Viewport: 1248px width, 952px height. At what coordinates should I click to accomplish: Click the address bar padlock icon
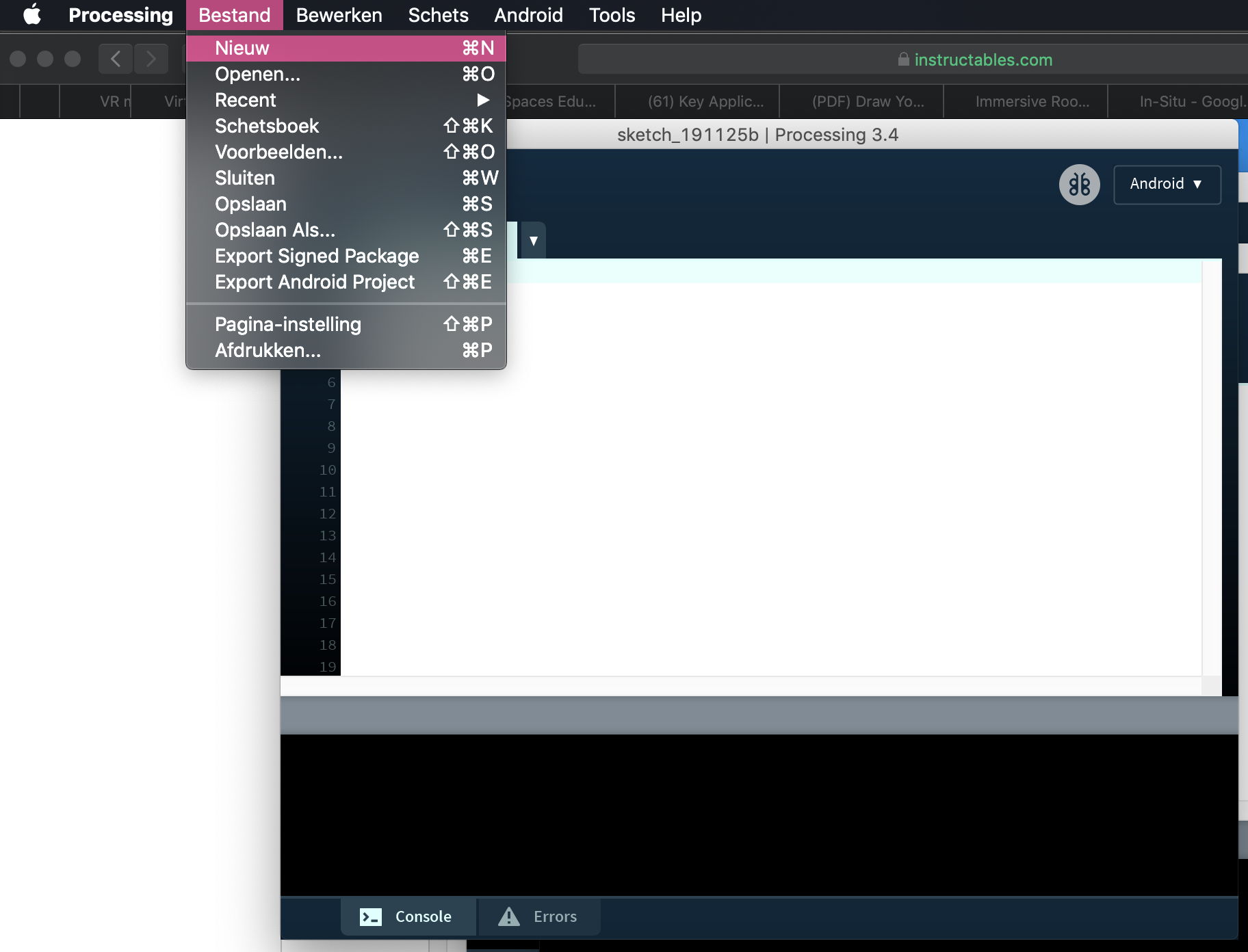903,59
